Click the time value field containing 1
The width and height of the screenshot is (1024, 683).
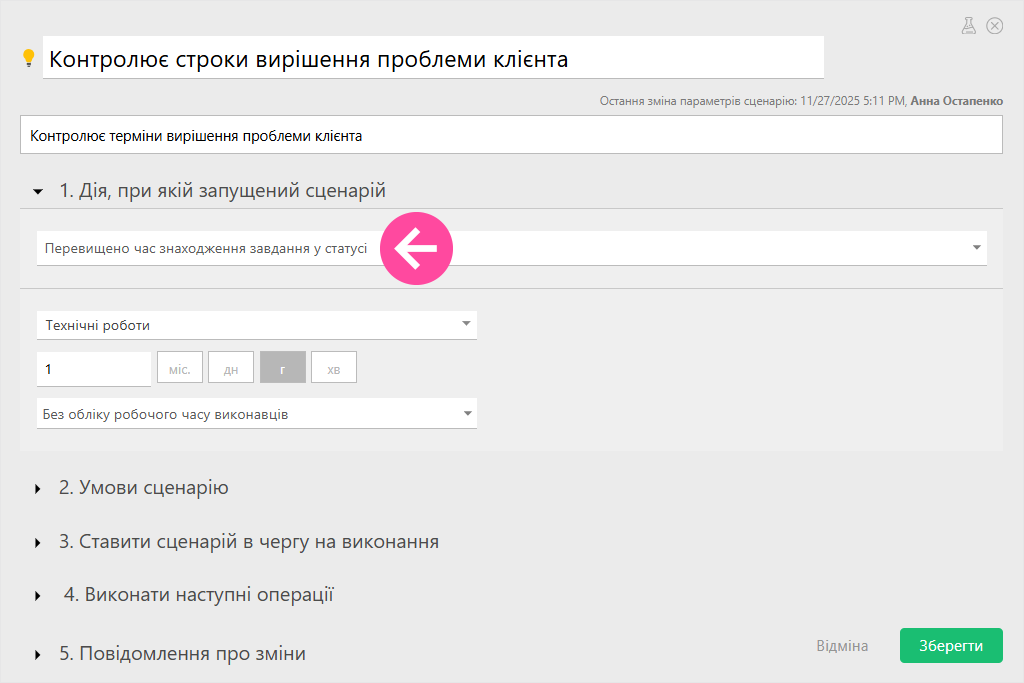[93, 369]
